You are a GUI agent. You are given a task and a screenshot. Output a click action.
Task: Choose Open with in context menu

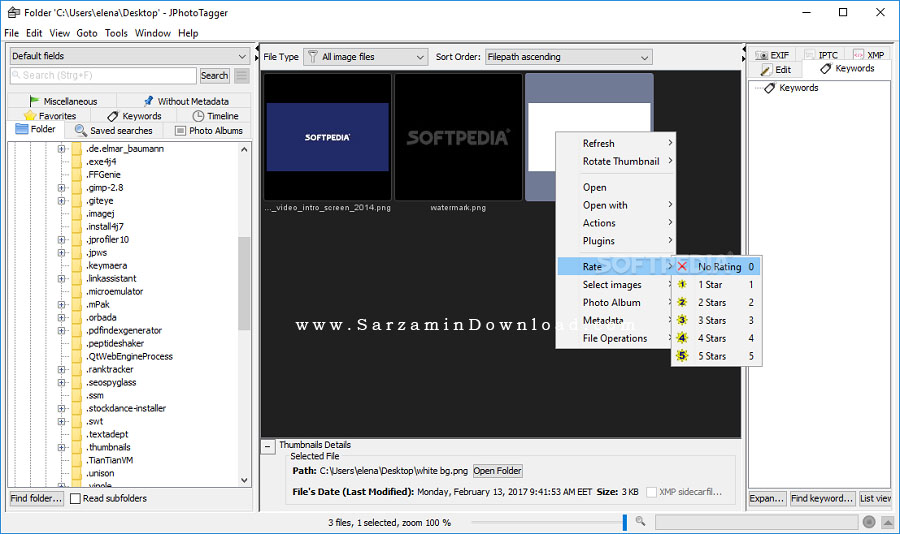(x=615, y=205)
